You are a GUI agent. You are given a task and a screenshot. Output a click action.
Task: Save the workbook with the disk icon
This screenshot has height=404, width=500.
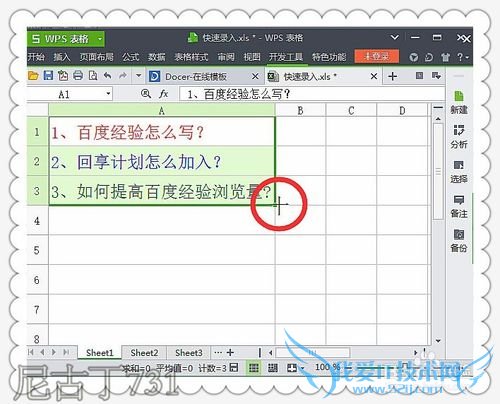pos(48,76)
